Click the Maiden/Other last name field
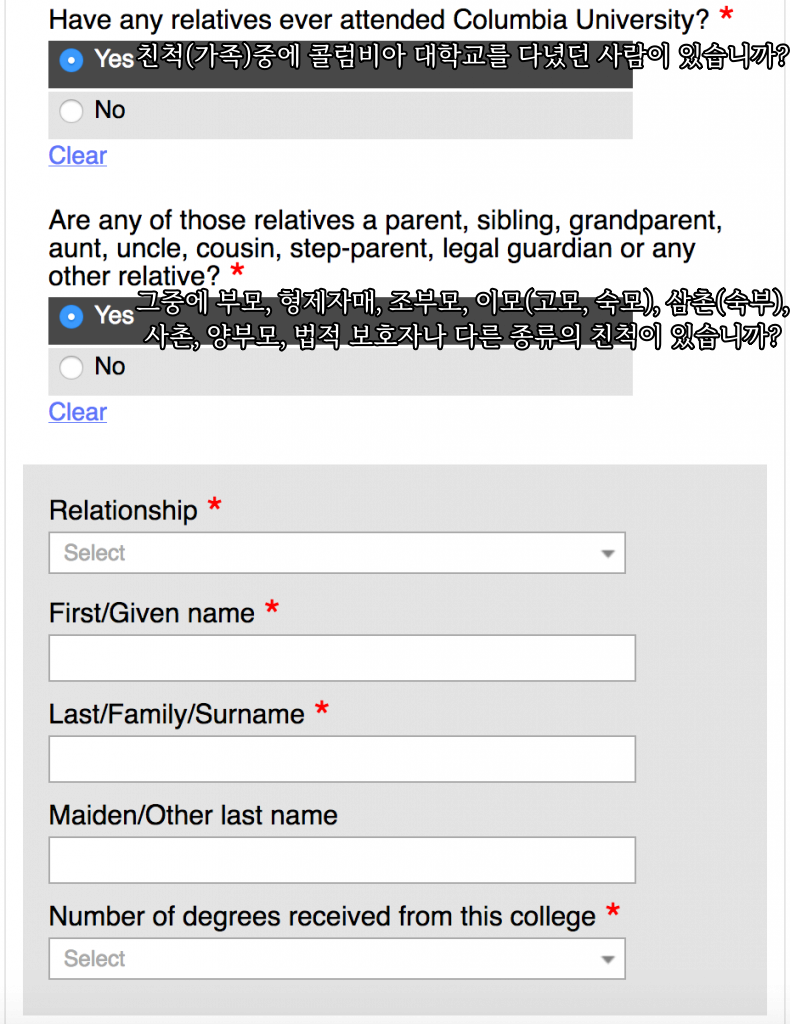 342,860
